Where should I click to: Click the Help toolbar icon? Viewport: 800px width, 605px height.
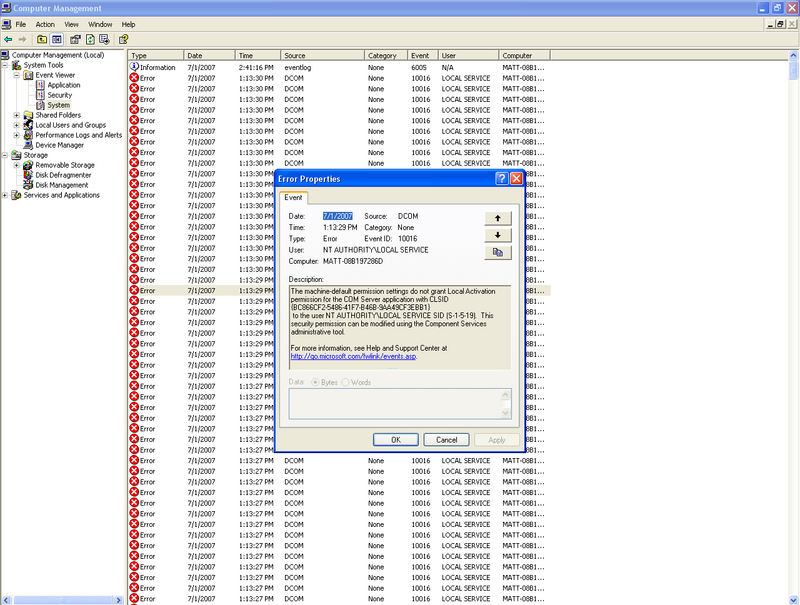124,39
